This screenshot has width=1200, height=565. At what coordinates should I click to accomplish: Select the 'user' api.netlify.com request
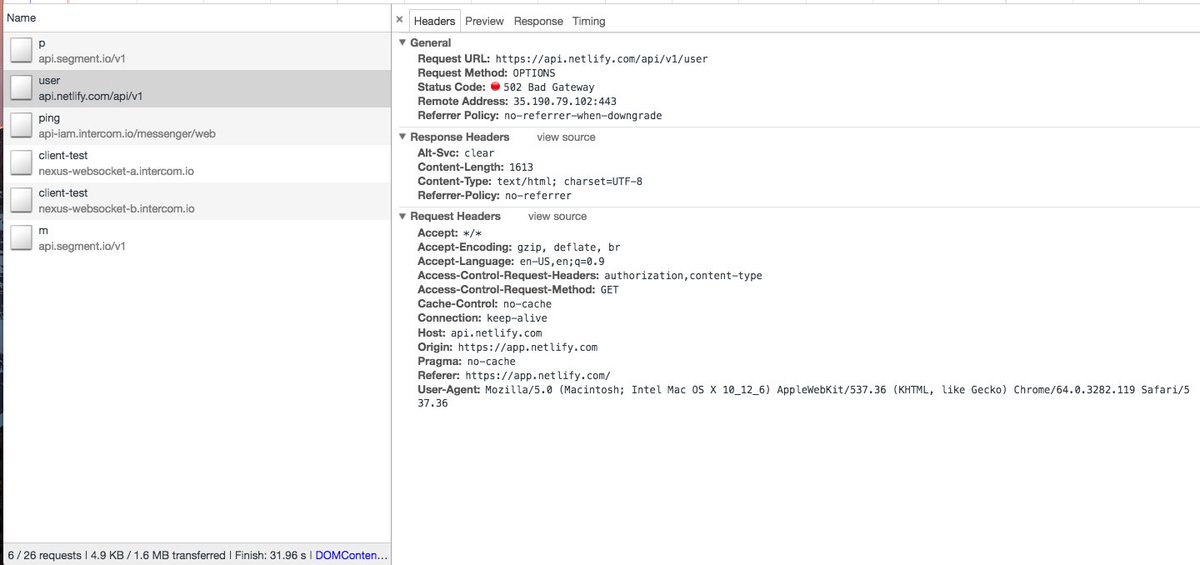click(195, 88)
